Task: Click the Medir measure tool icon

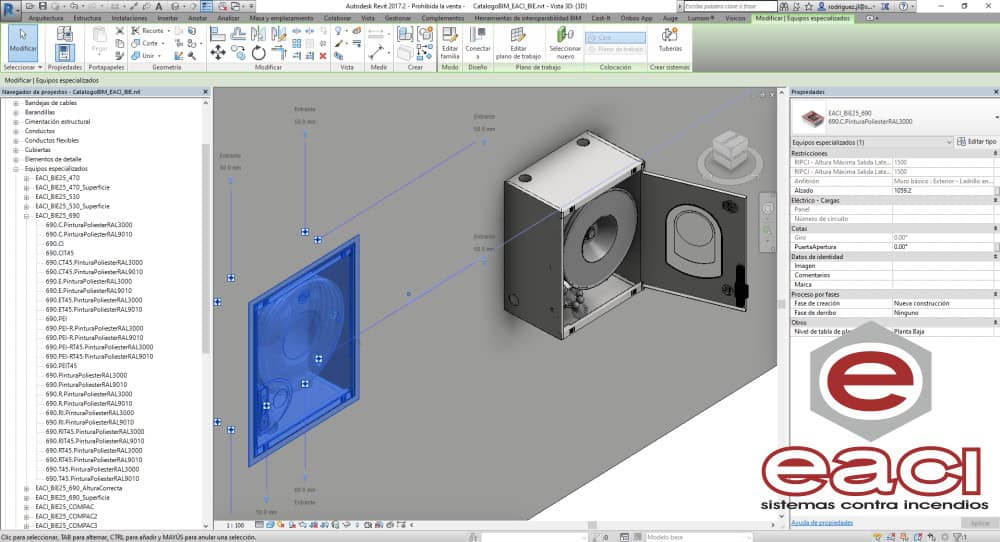Action: (376, 52)
